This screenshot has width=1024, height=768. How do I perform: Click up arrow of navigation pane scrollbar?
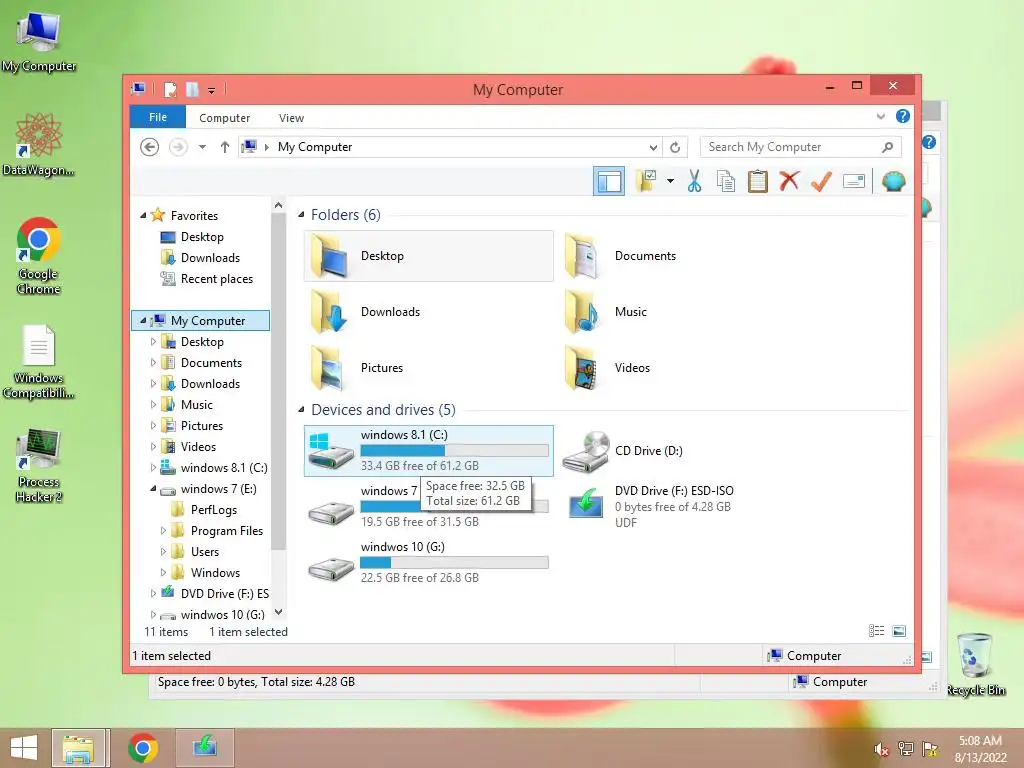[x=279, y=205]
